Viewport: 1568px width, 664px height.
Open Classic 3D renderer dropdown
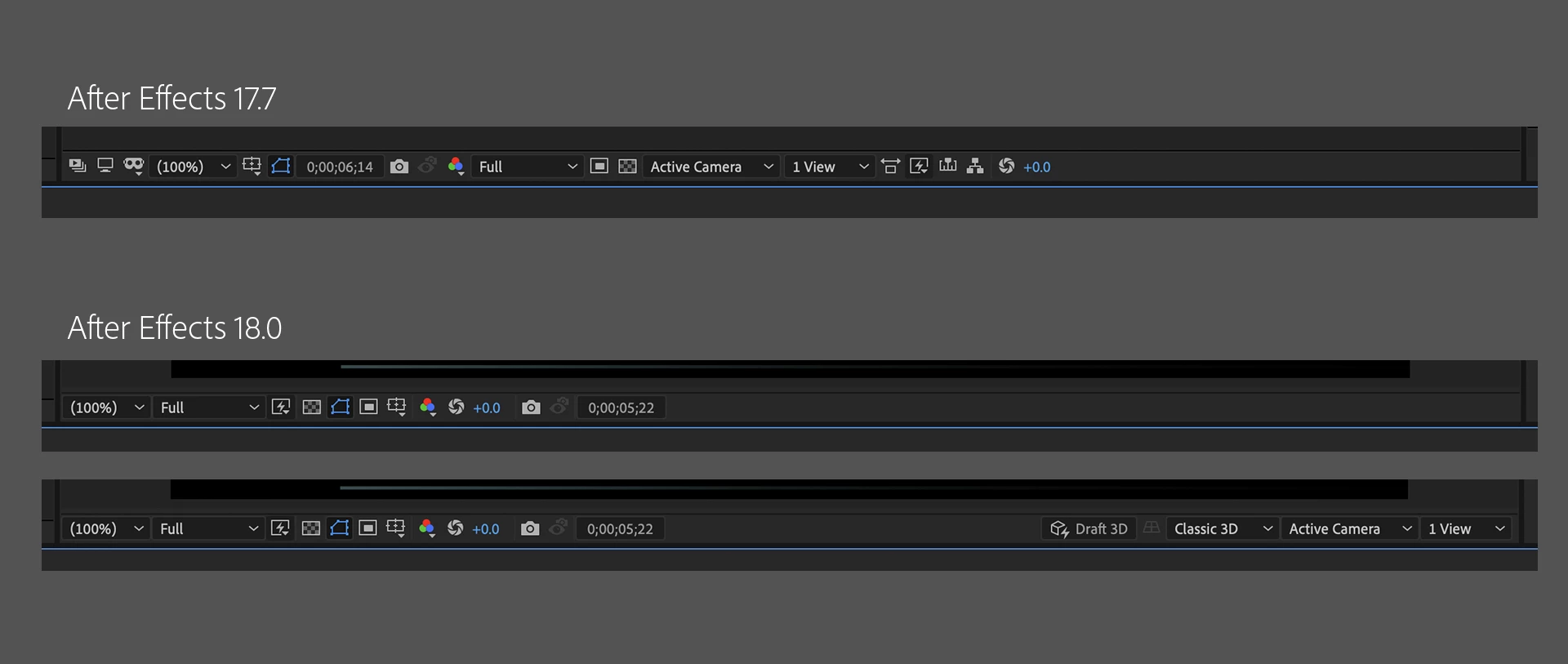point(1223,528)
